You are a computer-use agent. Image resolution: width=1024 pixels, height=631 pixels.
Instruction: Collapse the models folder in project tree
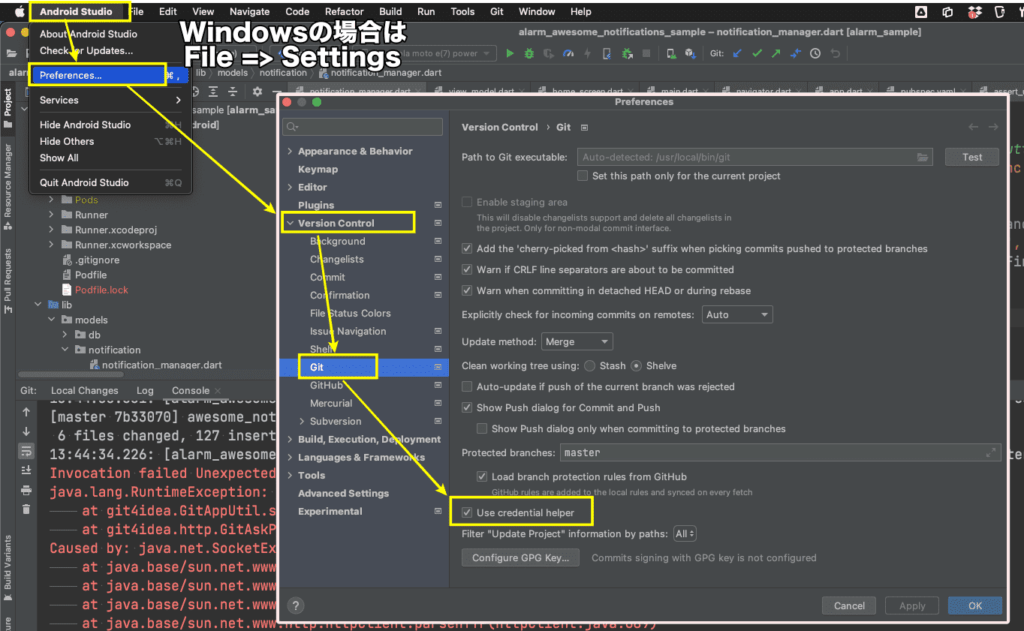[x=52, y=320]
